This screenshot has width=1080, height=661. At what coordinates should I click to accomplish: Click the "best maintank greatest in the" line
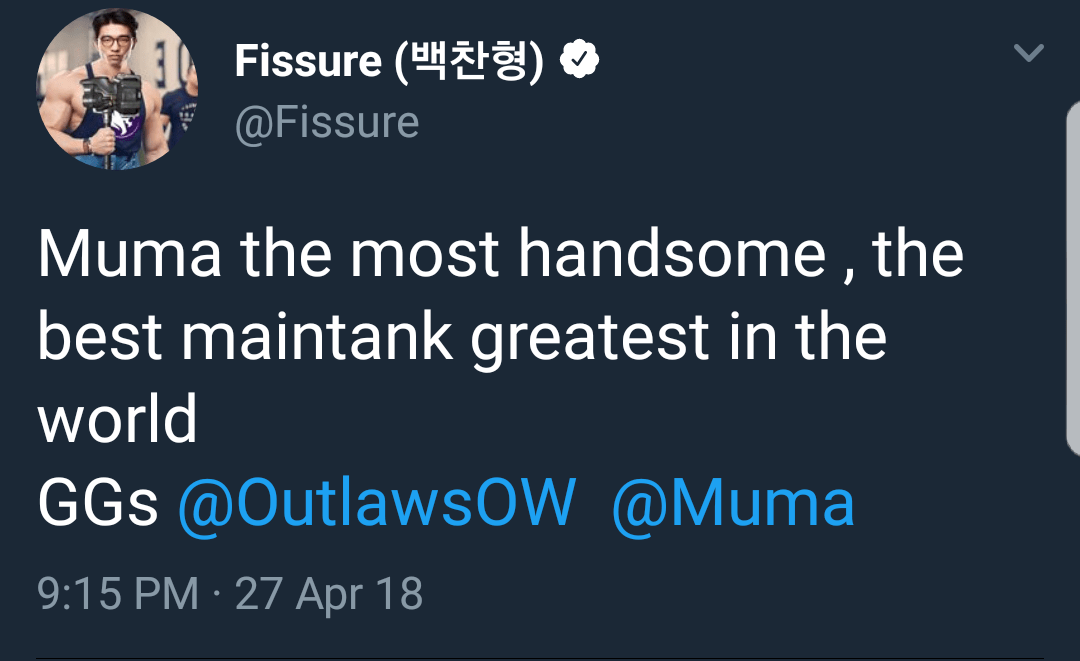tap(462, 337)
